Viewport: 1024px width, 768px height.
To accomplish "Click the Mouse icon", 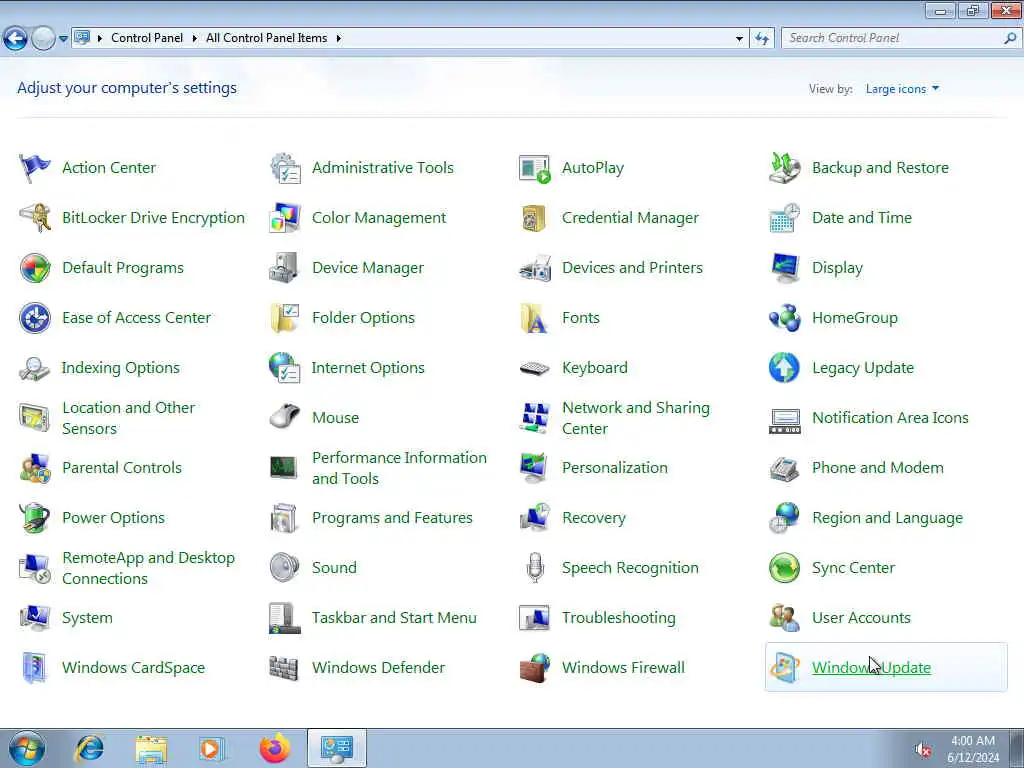I will (285, 417).
